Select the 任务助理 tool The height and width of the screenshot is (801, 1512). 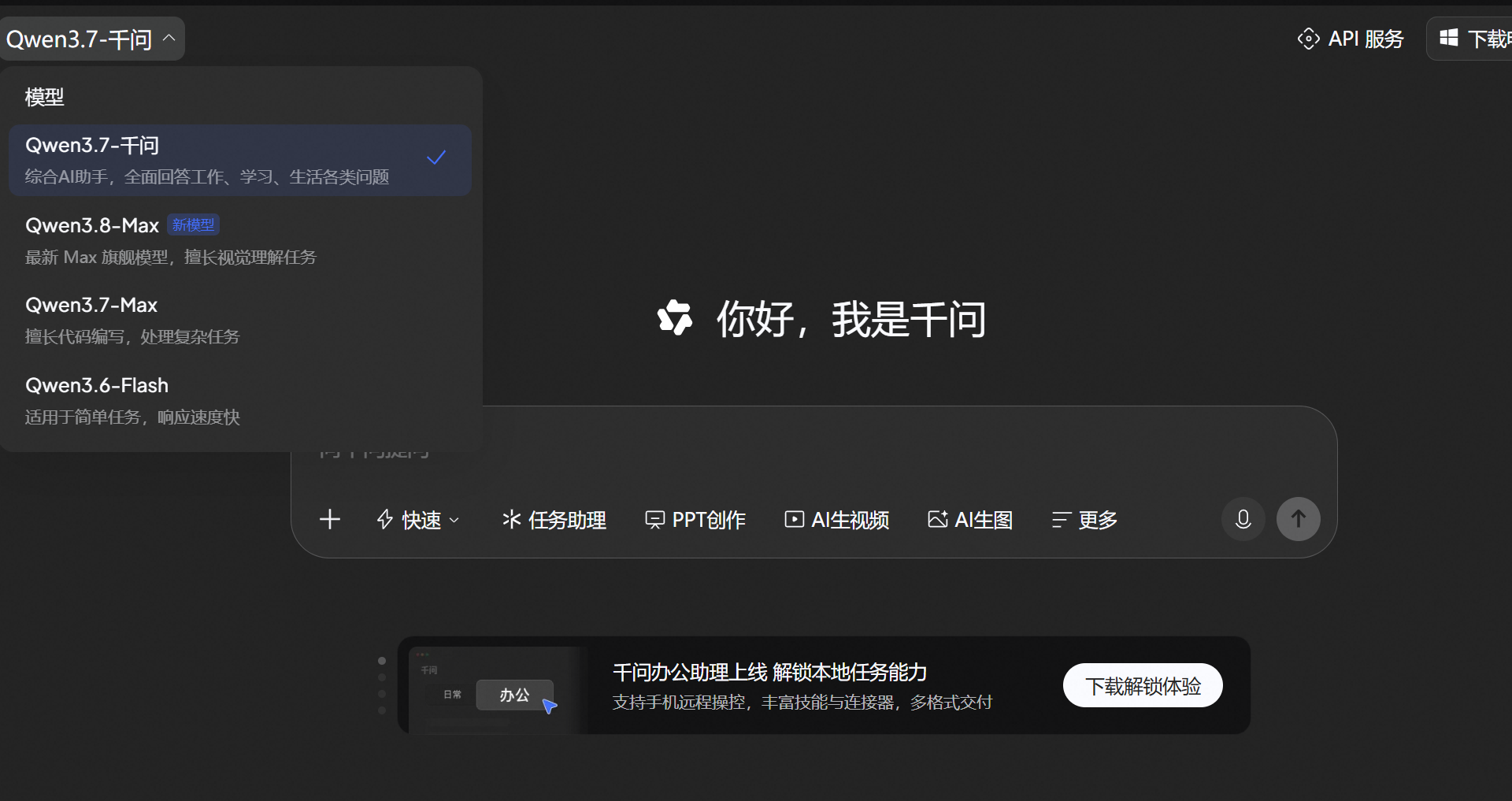[x=554, y=520]
